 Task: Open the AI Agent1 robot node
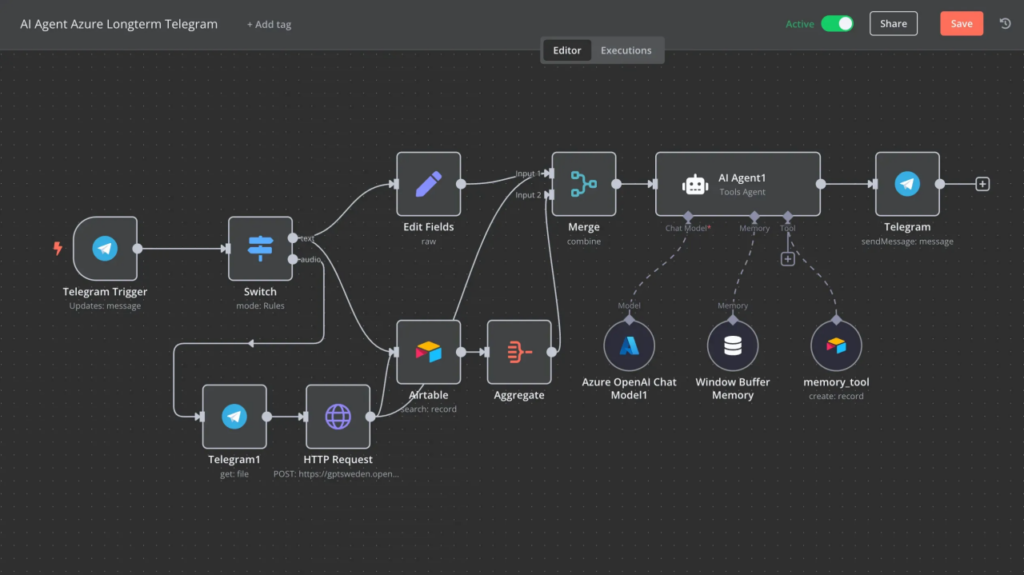point(738,184)
